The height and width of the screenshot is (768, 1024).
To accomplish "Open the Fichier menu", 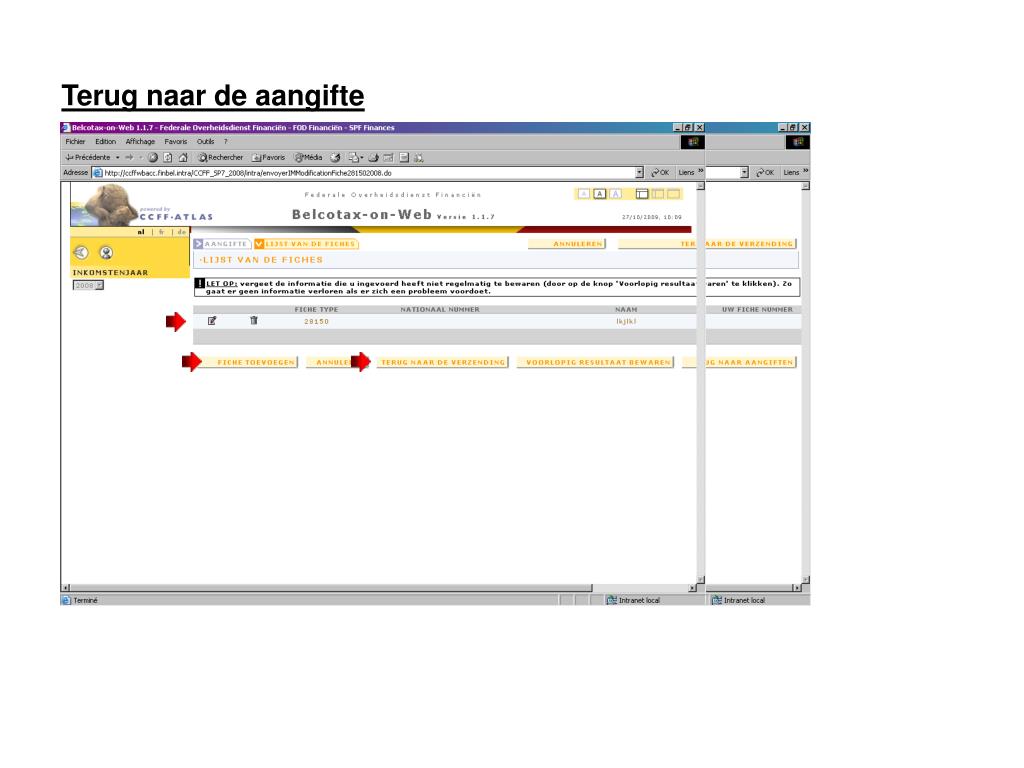I will tap(75, 142).
